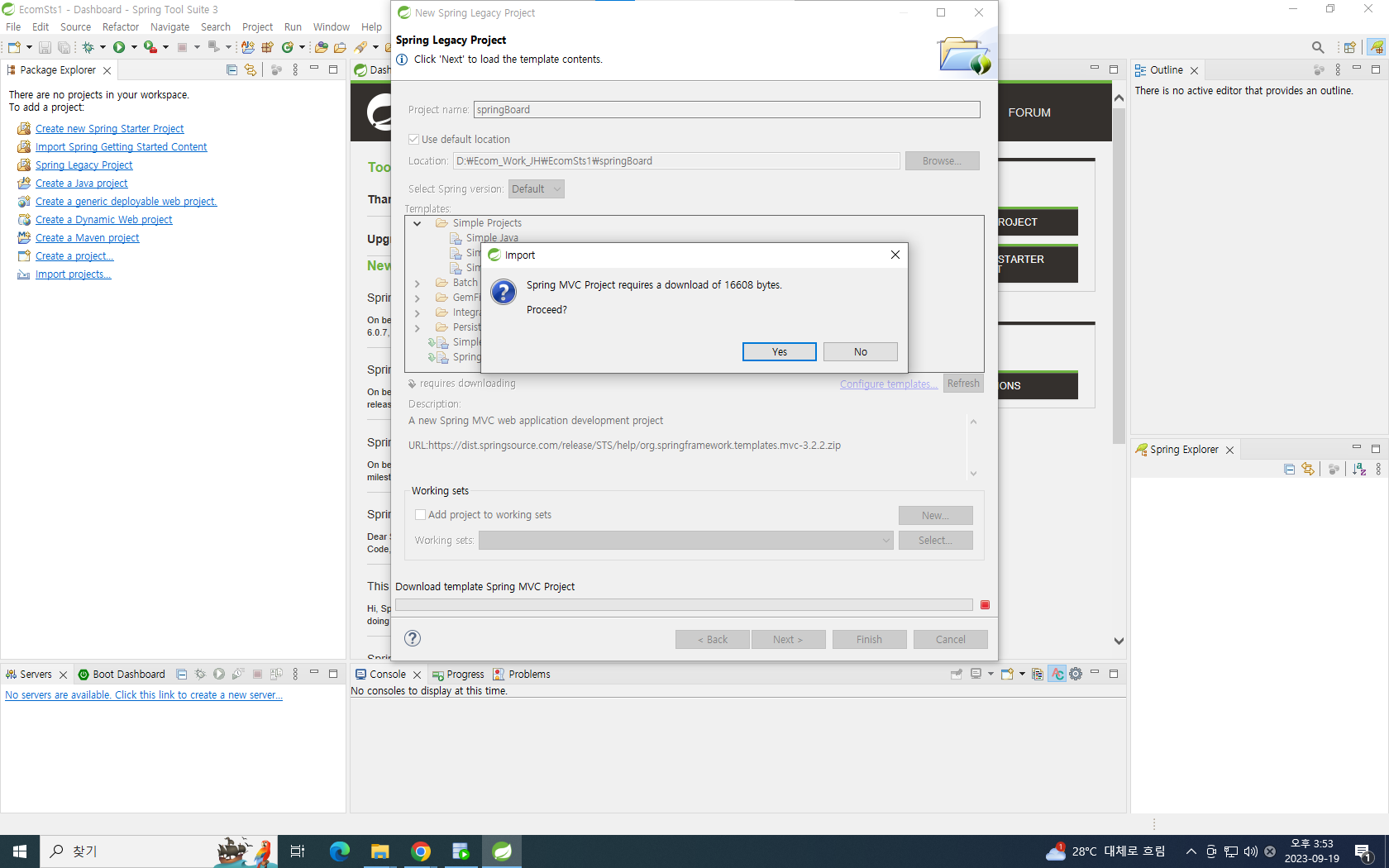Click No in the Import dialog
Screen dimensions: 1389x868
(861, 352)
